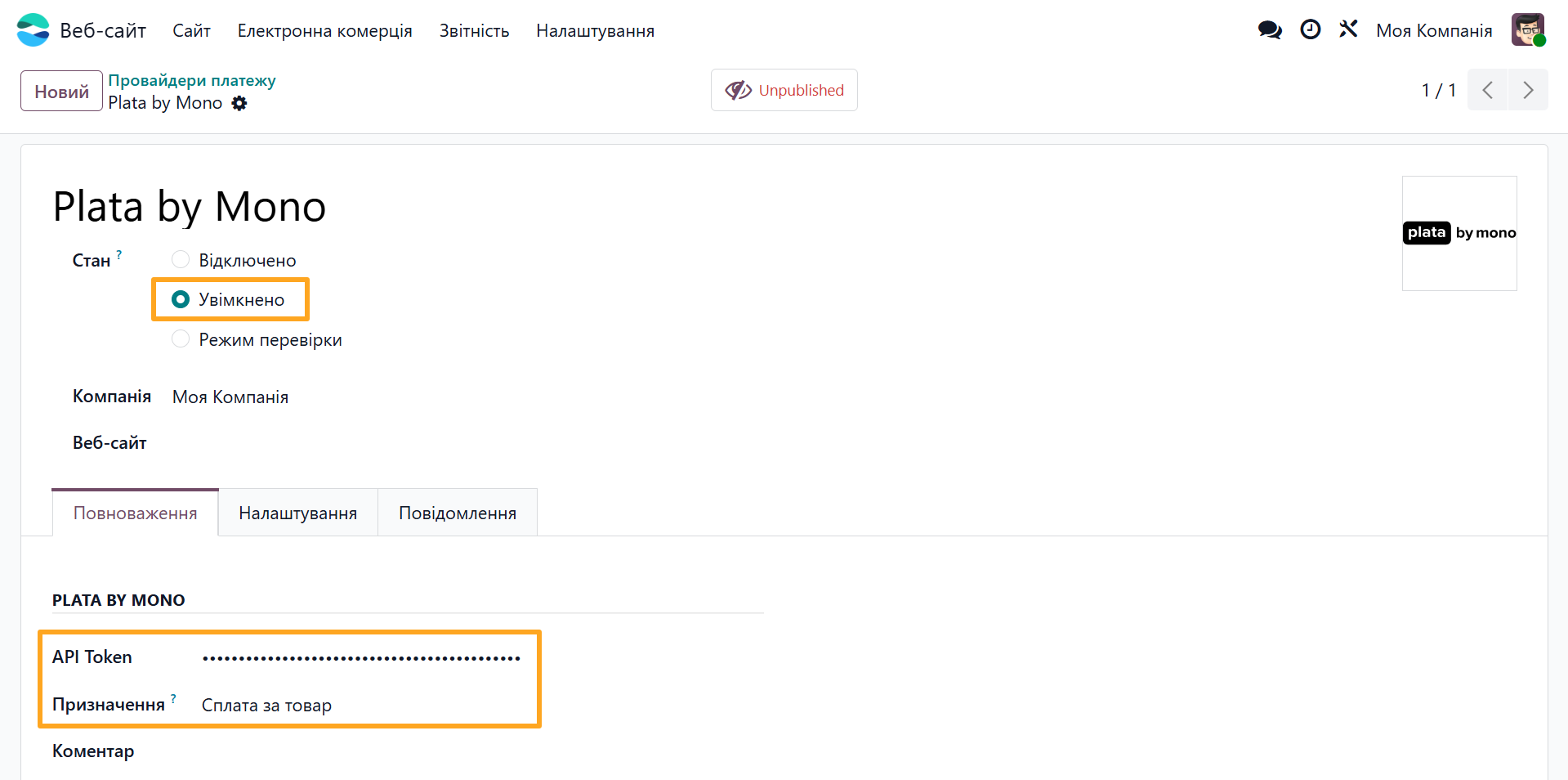
Task: Click the Призначення help question mark
Action: coord(173,698)
